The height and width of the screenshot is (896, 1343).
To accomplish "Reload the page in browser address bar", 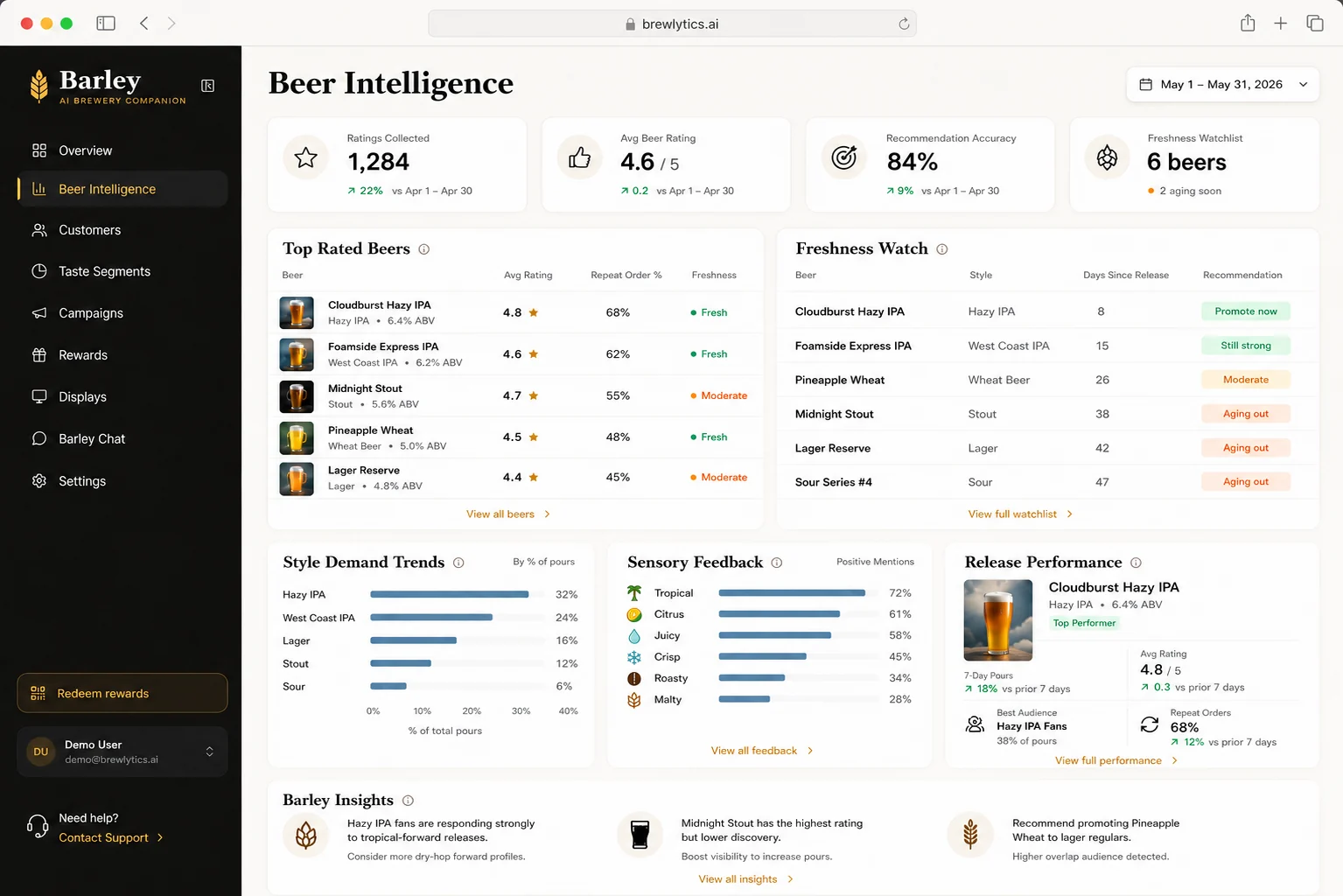I will (904, 24).
